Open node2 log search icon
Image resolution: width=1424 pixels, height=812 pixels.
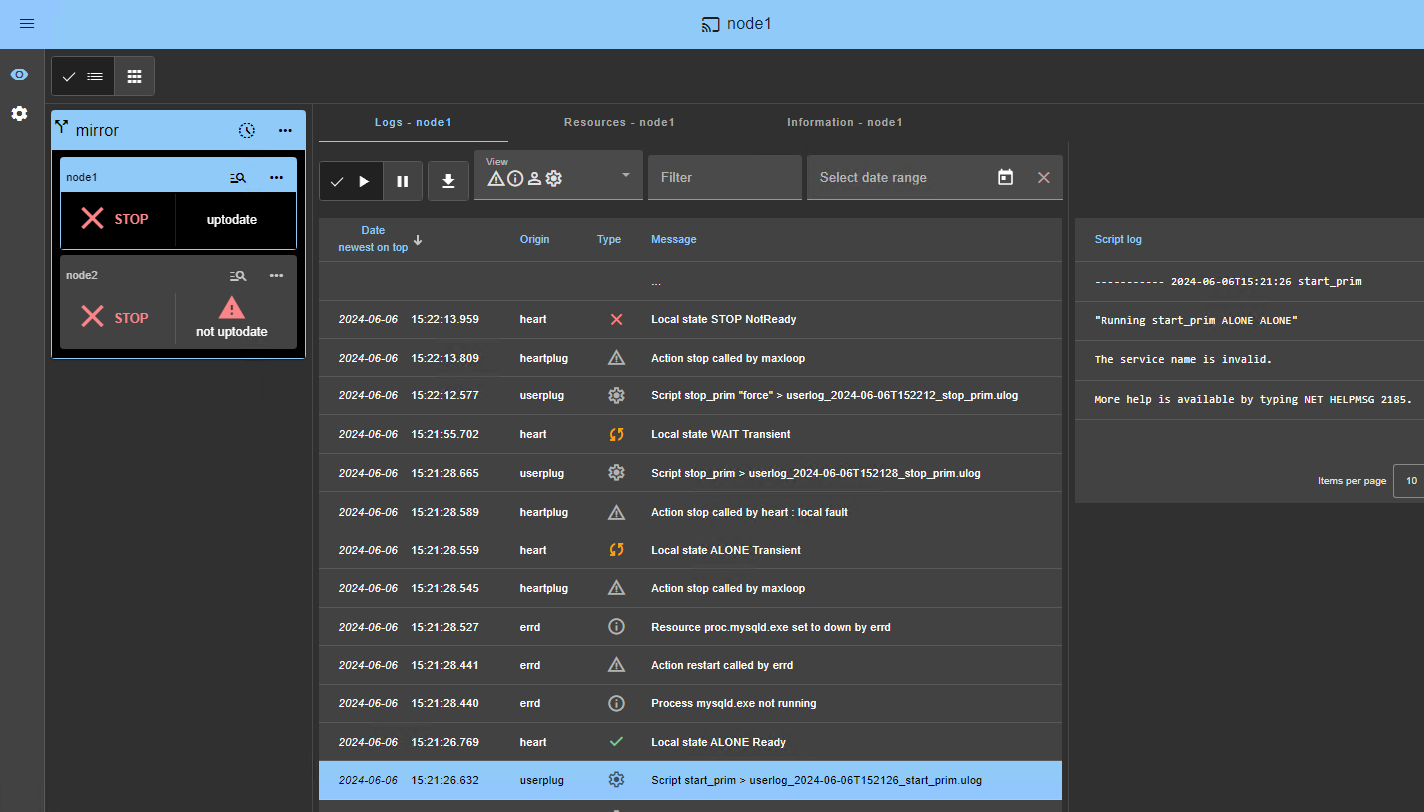coord(238,276)
